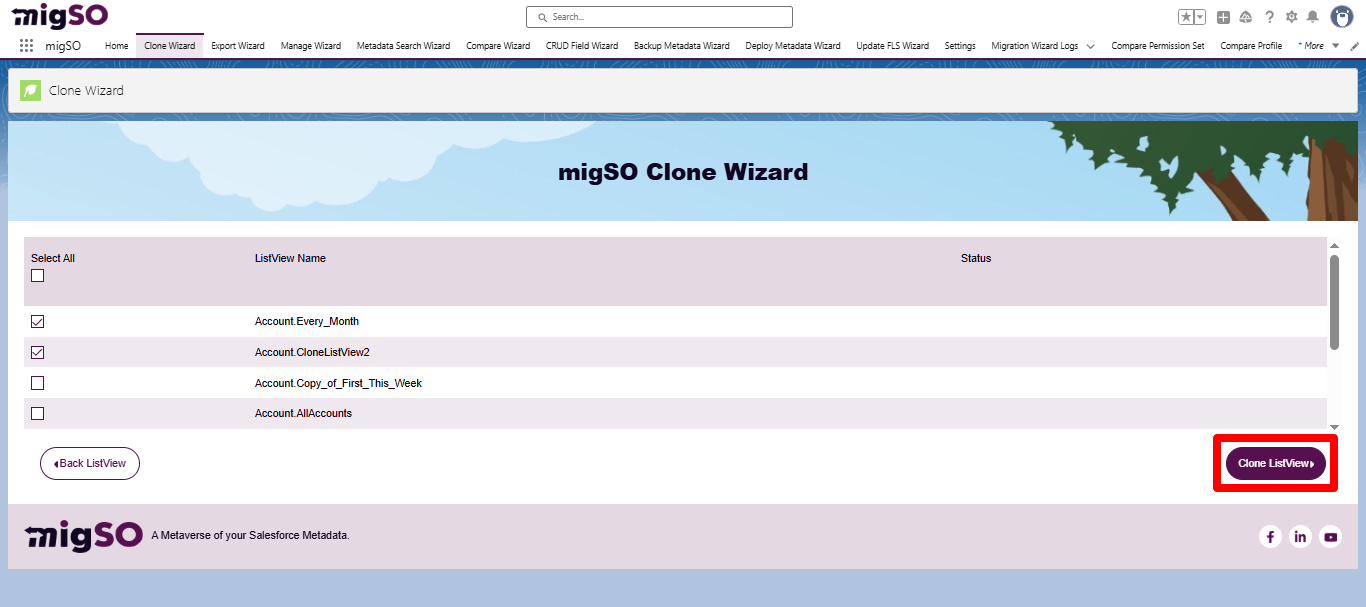Check the Select All checkbox

37,275
